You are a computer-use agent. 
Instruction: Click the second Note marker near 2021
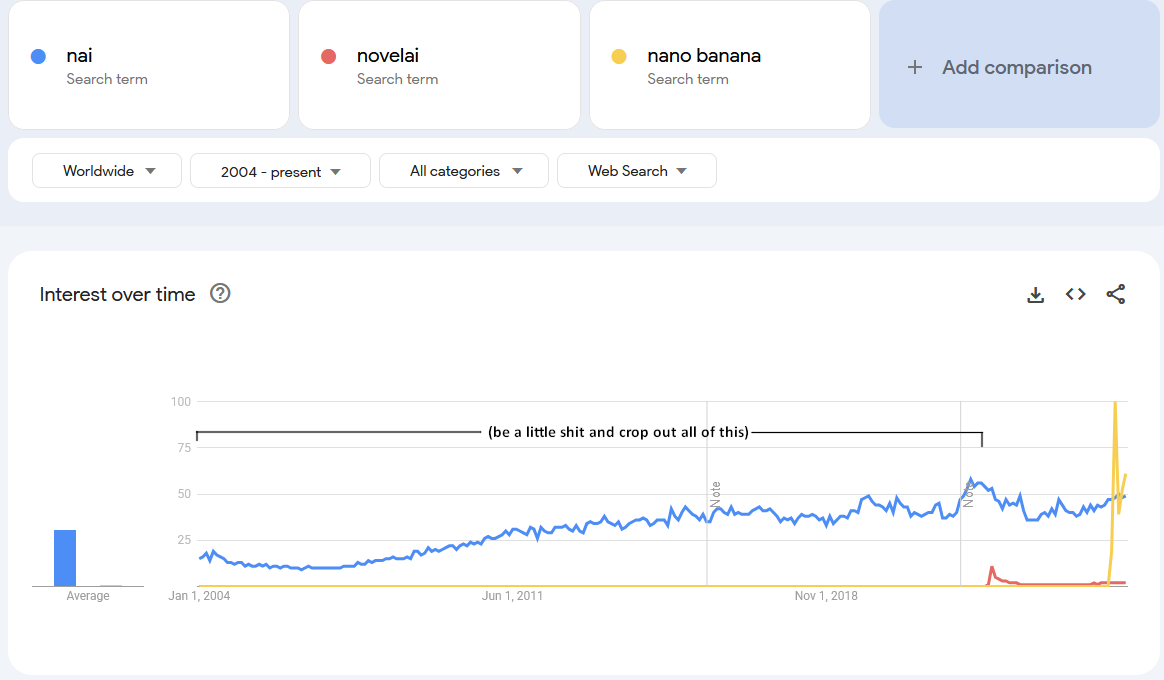968,492
